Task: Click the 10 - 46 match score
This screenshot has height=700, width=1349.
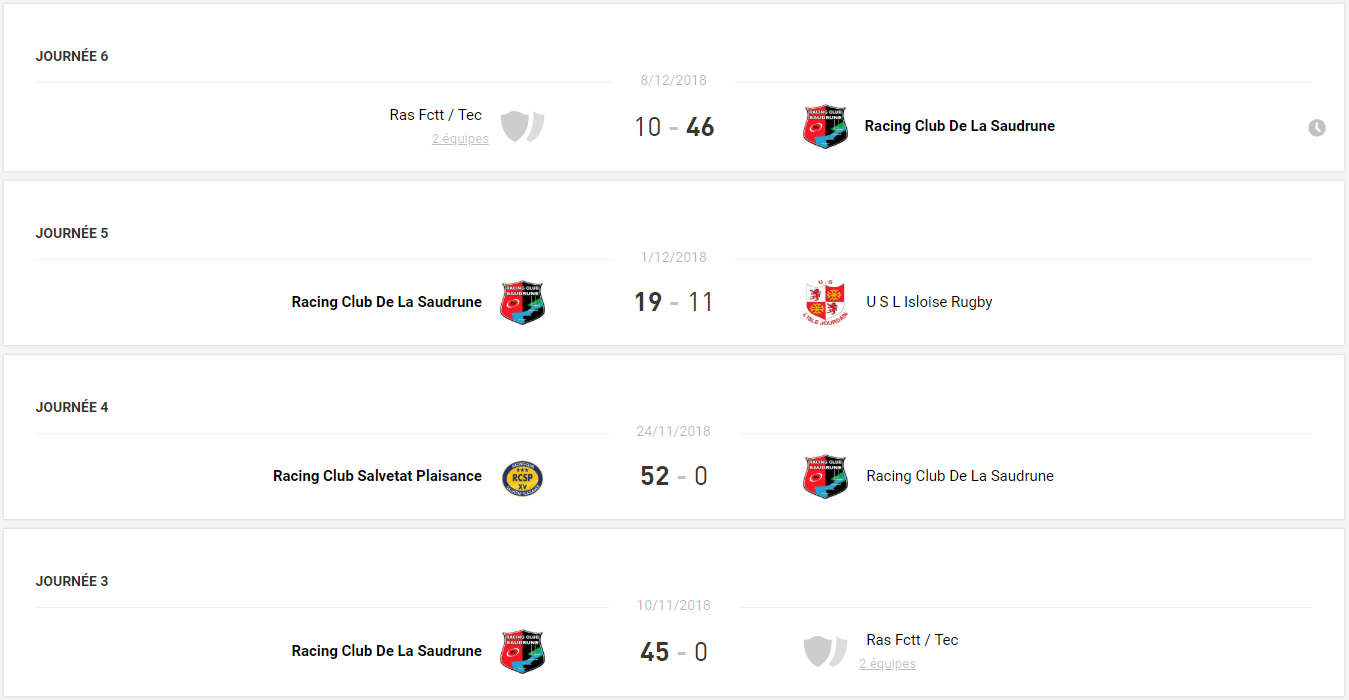Action: 674,128
